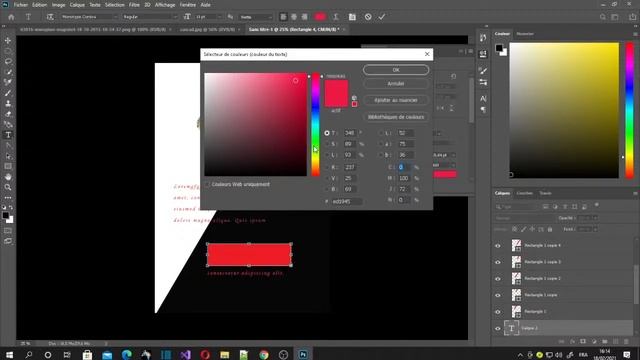Open Photoshop in the Windows taskbar
The image size is (640, 360).
tap(303, 354)
